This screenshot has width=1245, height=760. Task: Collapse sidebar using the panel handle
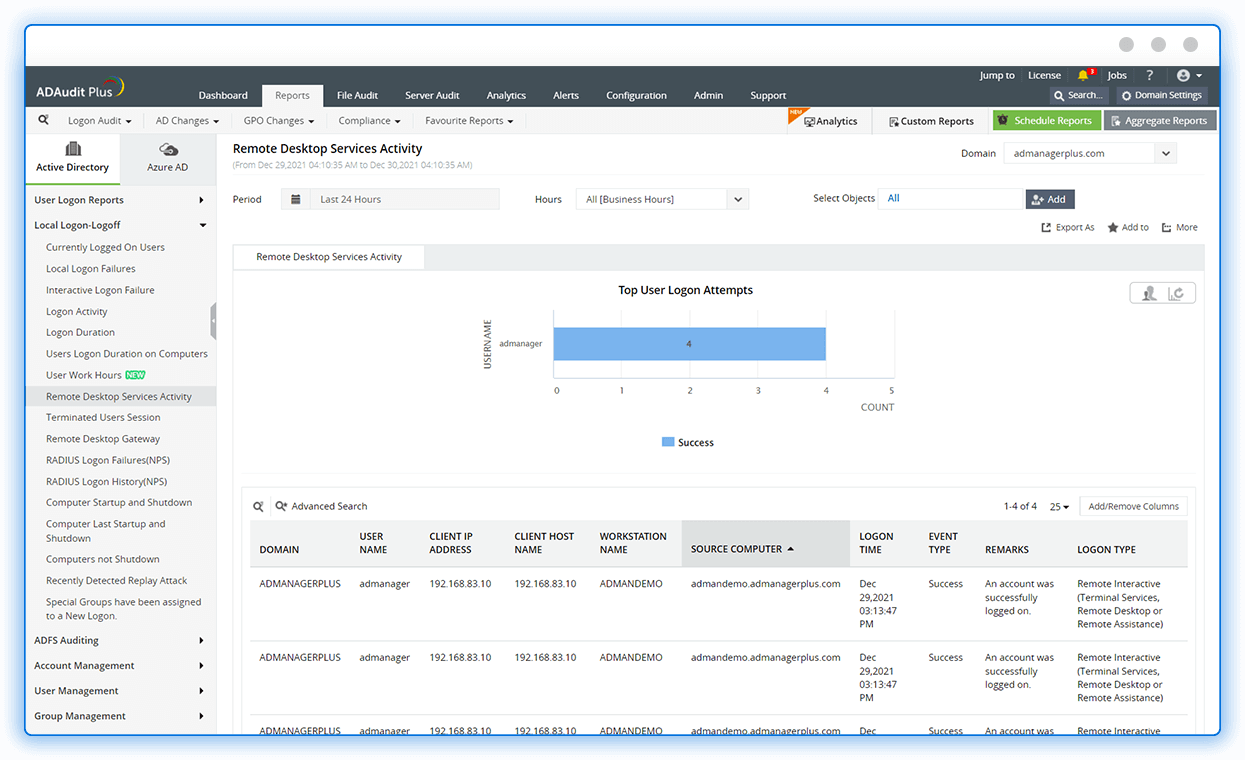pyautogui.click(x=213, y=322)
